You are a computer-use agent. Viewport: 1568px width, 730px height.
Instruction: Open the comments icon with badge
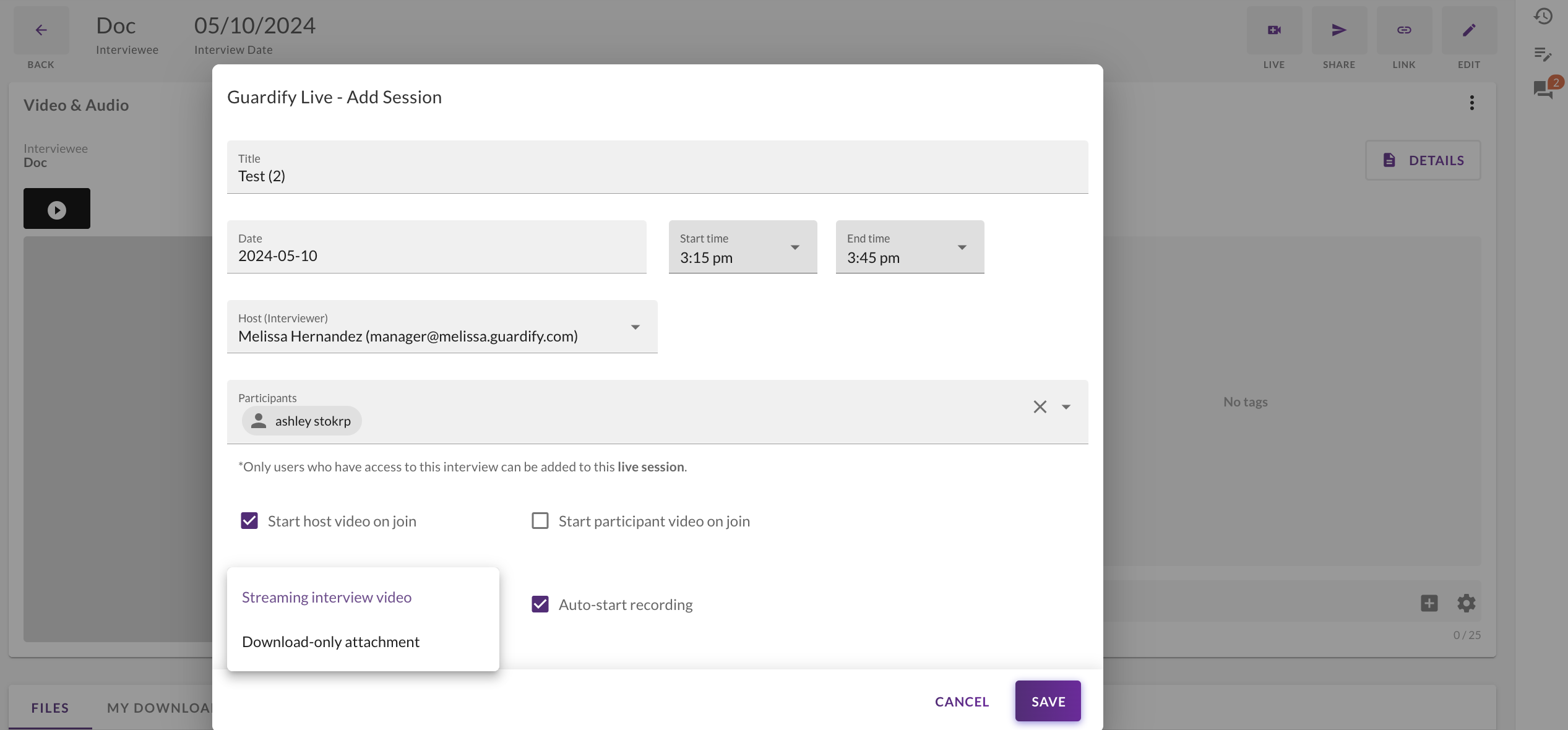point(1543,90)
